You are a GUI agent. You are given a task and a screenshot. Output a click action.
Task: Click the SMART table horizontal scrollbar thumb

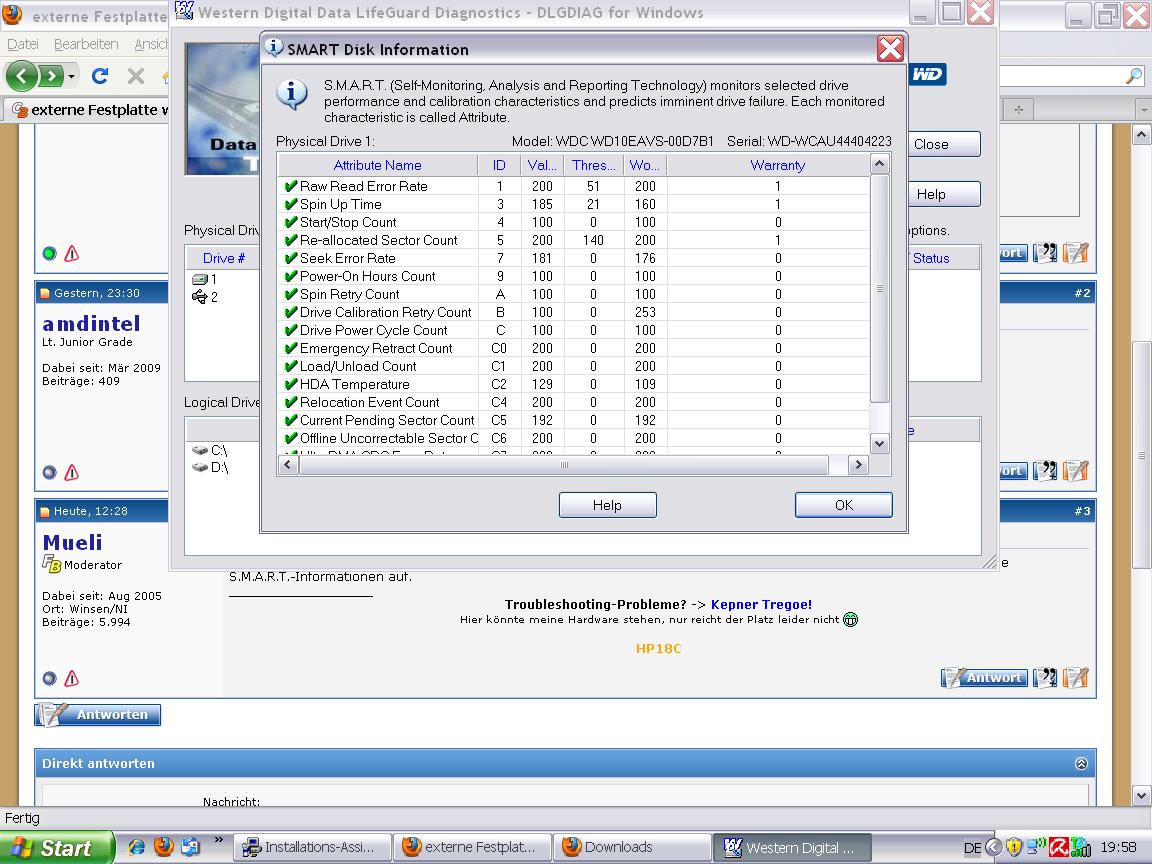(564, 464)
